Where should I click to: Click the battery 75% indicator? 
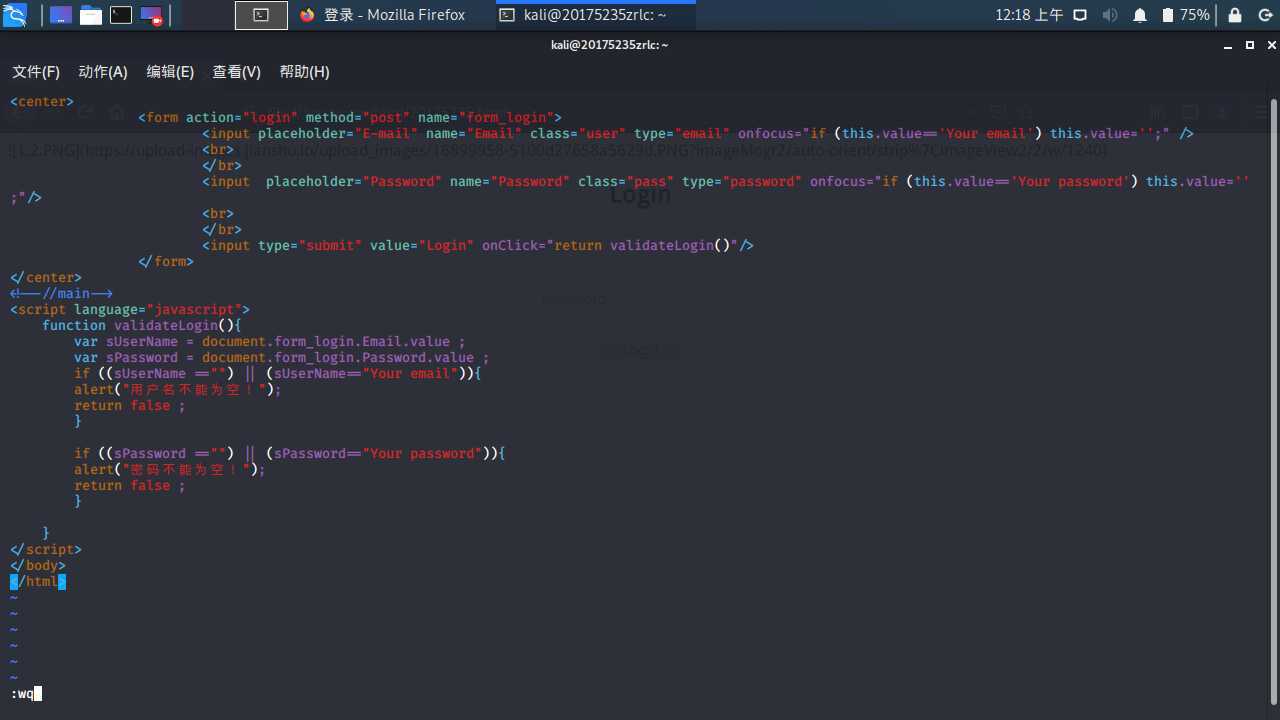click(x=1186, y=15)
